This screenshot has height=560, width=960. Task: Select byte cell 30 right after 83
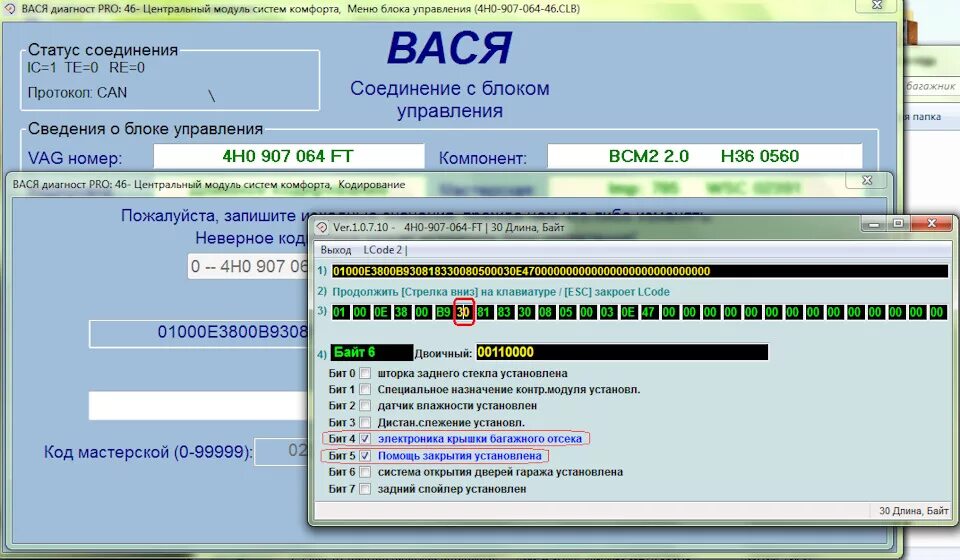pyautogui.click(x=525, y=312)
